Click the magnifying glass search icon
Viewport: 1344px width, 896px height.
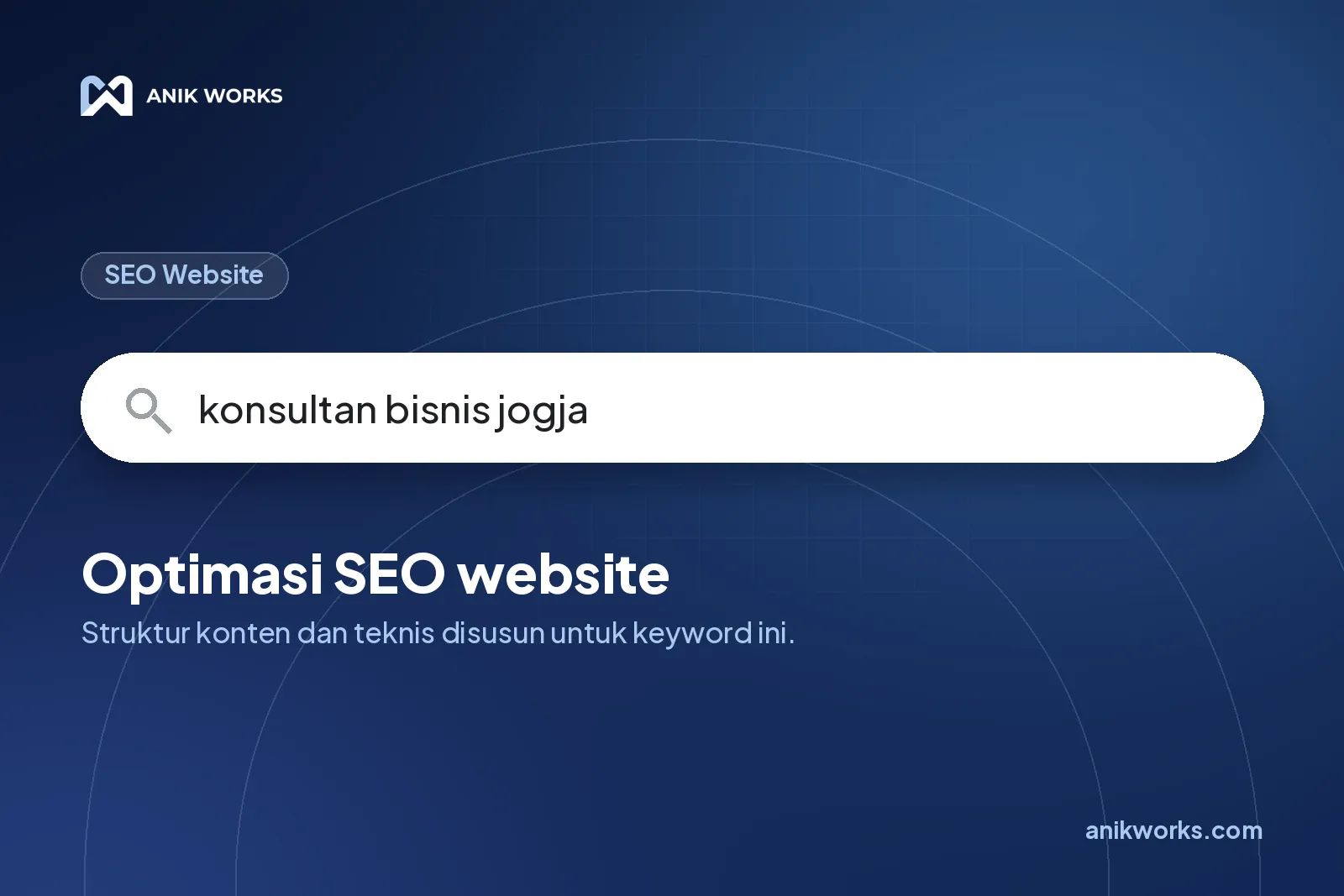(x=149, y=410)
